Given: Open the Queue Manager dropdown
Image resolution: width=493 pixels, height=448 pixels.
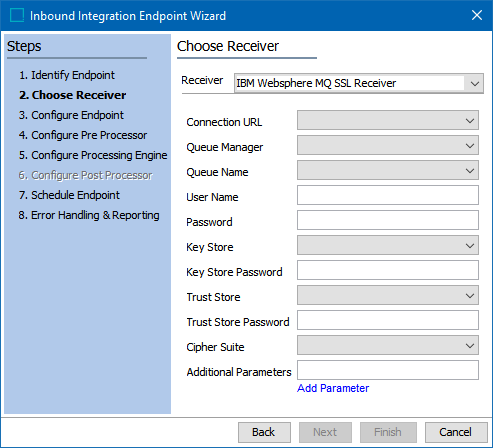Looking at the screenshot, I should [388, 145].
